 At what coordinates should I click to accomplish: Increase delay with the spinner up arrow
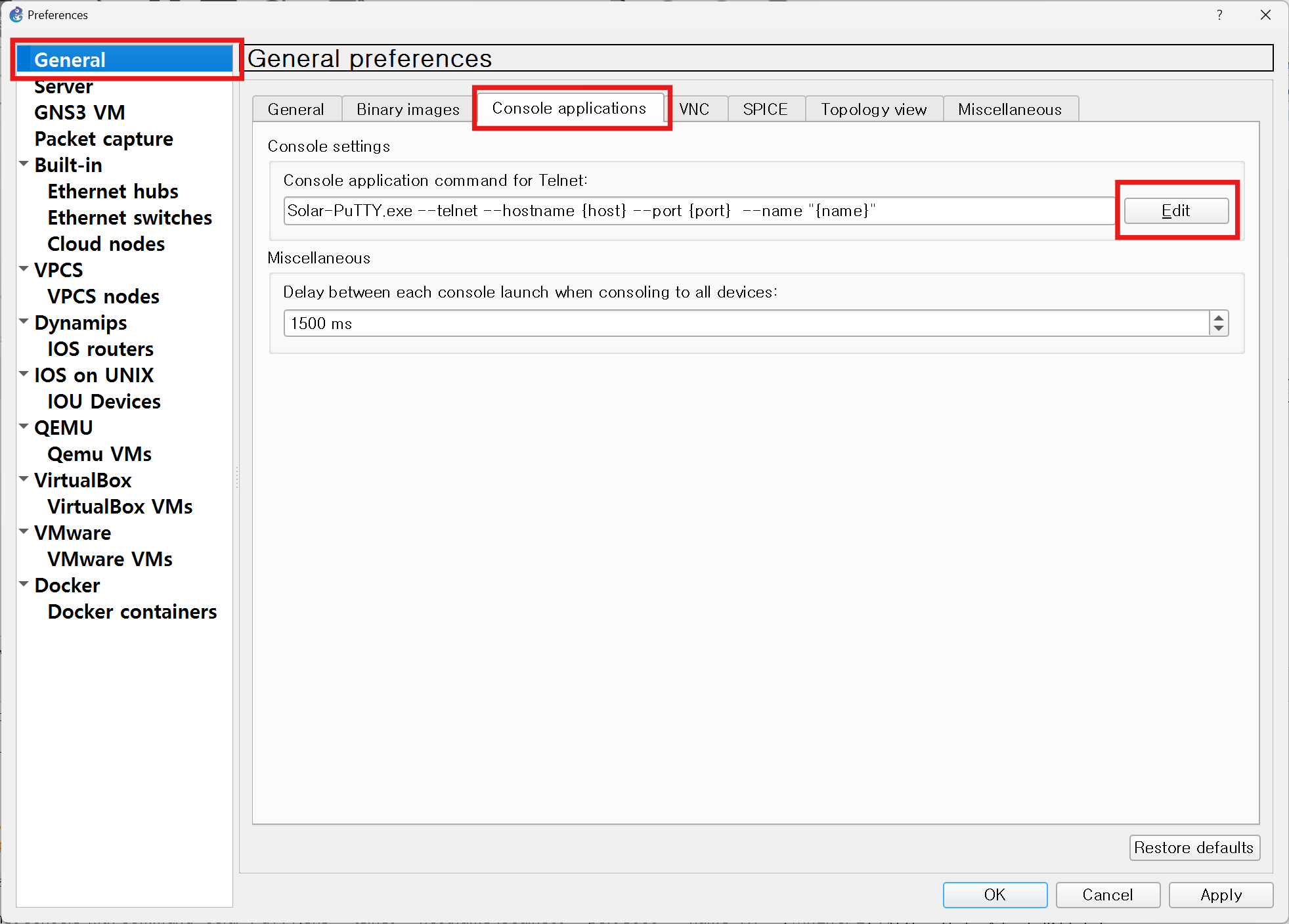tap(1218, 318)
